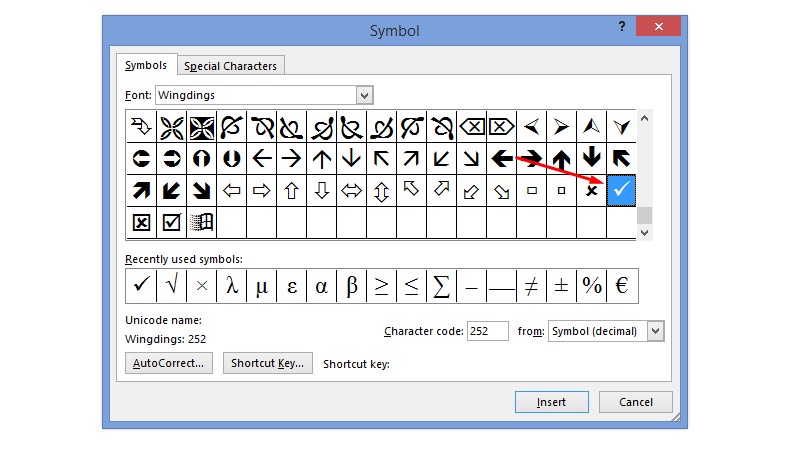Select the small bold X cross symbol
Viewport: 800px width, 450px height.
[x=591, y=190]
